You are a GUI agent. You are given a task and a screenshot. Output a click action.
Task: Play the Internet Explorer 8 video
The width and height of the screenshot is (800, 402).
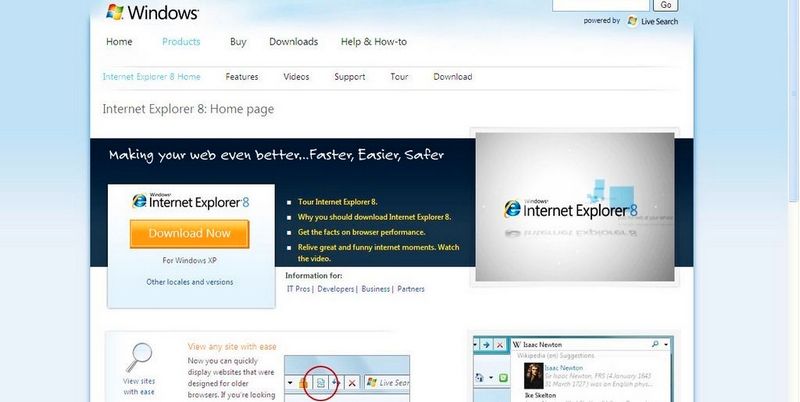(575, 207)
